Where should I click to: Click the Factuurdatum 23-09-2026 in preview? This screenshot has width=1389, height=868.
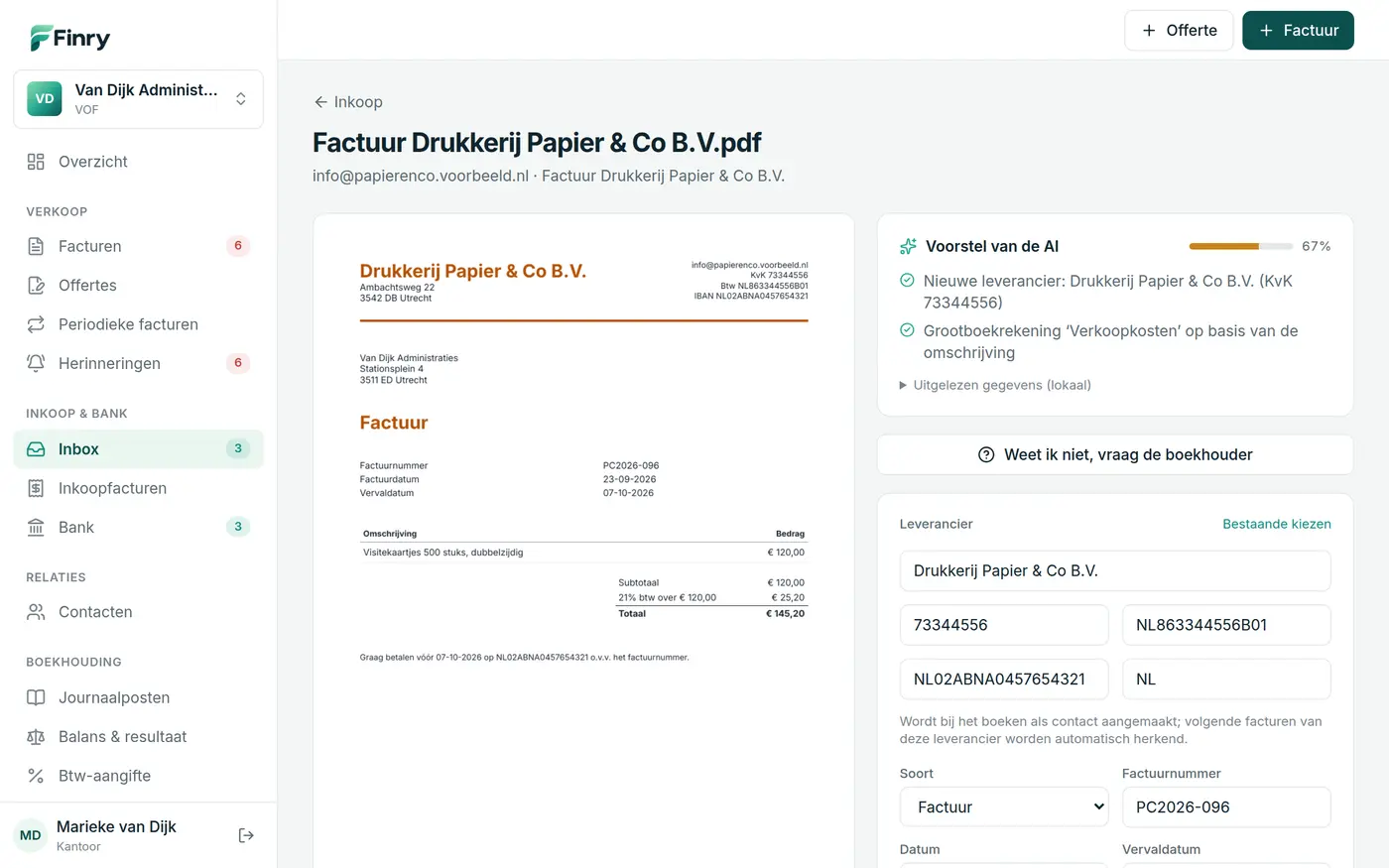pyautogui.click(x=629, y=479)
